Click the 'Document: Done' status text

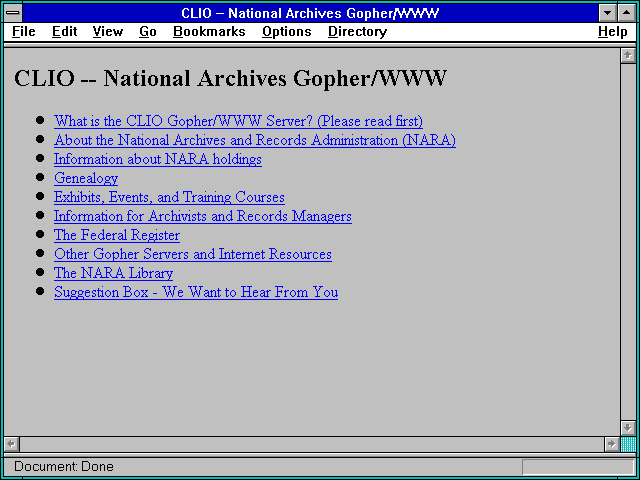pos(64,467)
